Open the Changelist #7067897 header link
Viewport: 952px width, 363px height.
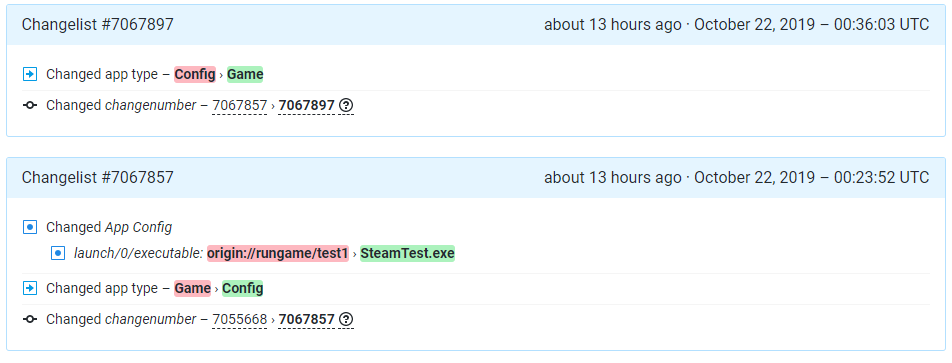(98, 25)
